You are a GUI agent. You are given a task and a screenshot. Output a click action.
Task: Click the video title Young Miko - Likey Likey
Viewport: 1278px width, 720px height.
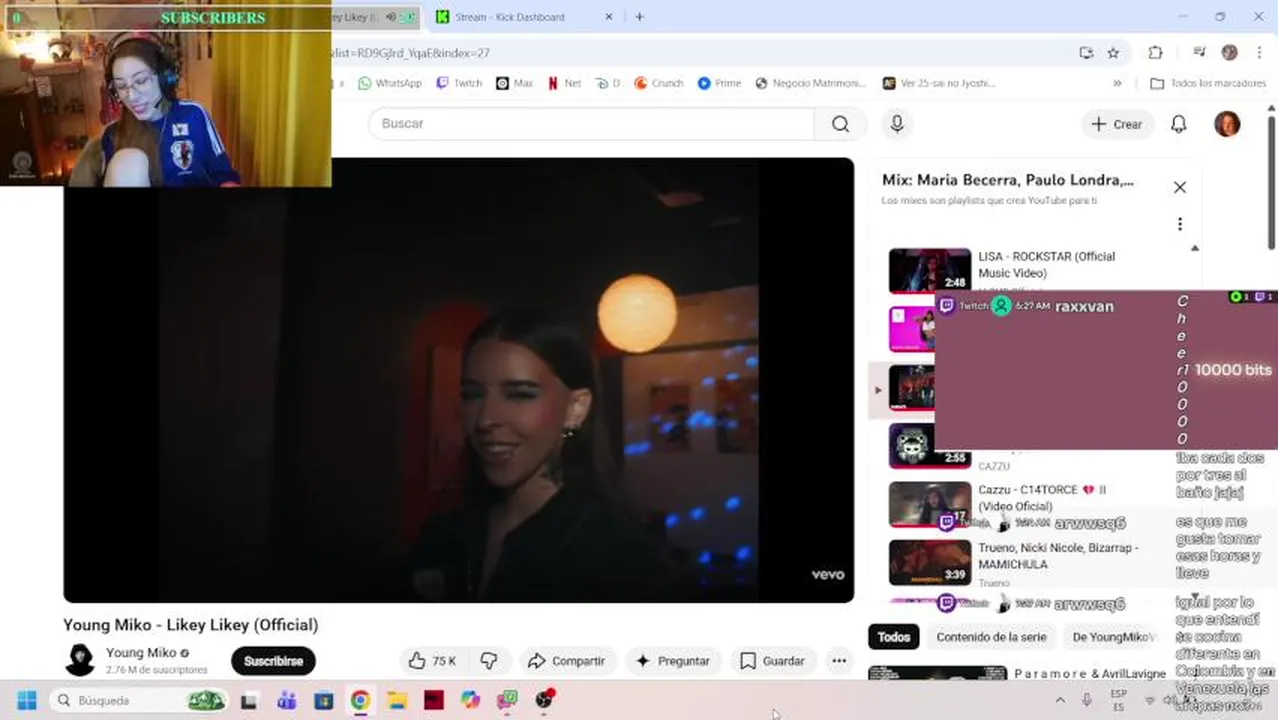(x=191, y=625)
